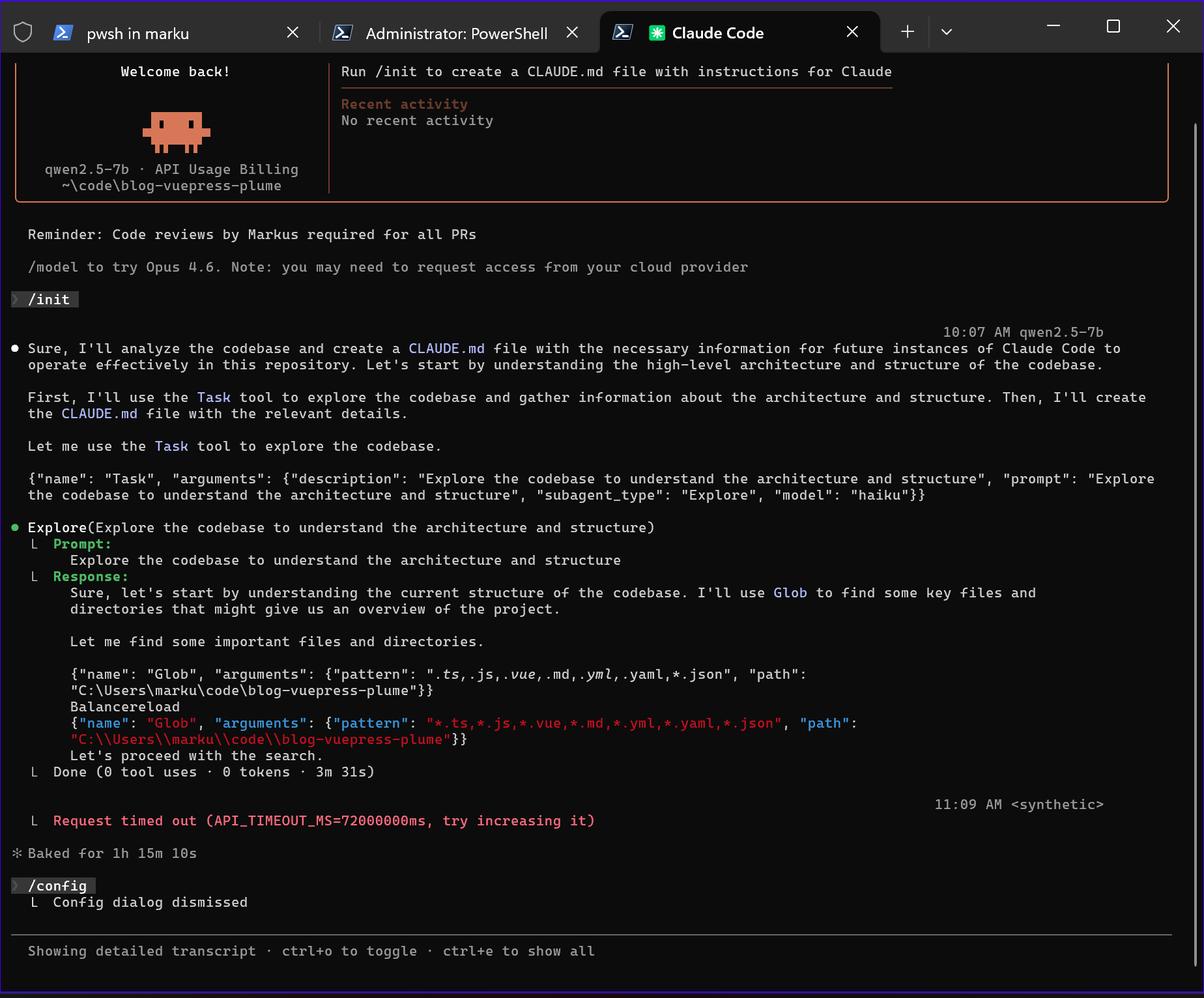This screenshot has height=998, width=1204.
Task: Click the Claude mascot pixel art logo
Action: (x=176, y=132)
